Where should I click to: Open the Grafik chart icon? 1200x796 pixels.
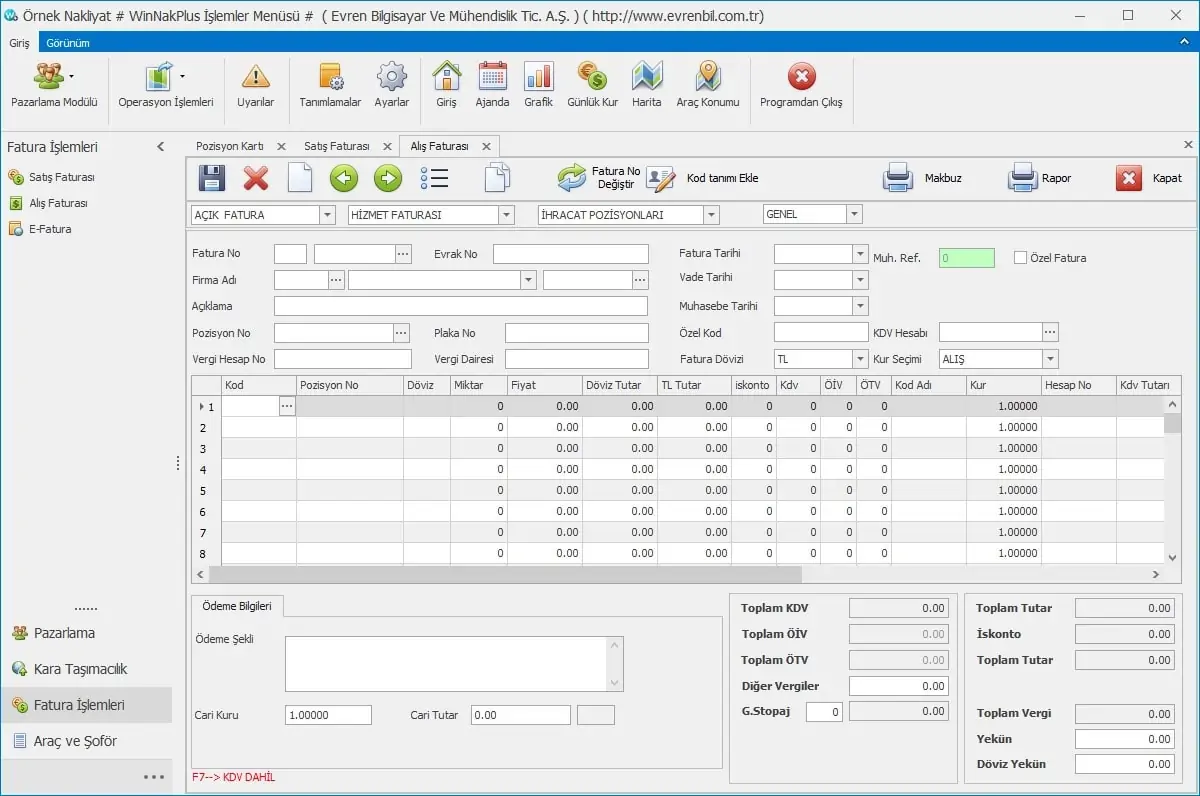pyautogui.click(x=538, y=76)
